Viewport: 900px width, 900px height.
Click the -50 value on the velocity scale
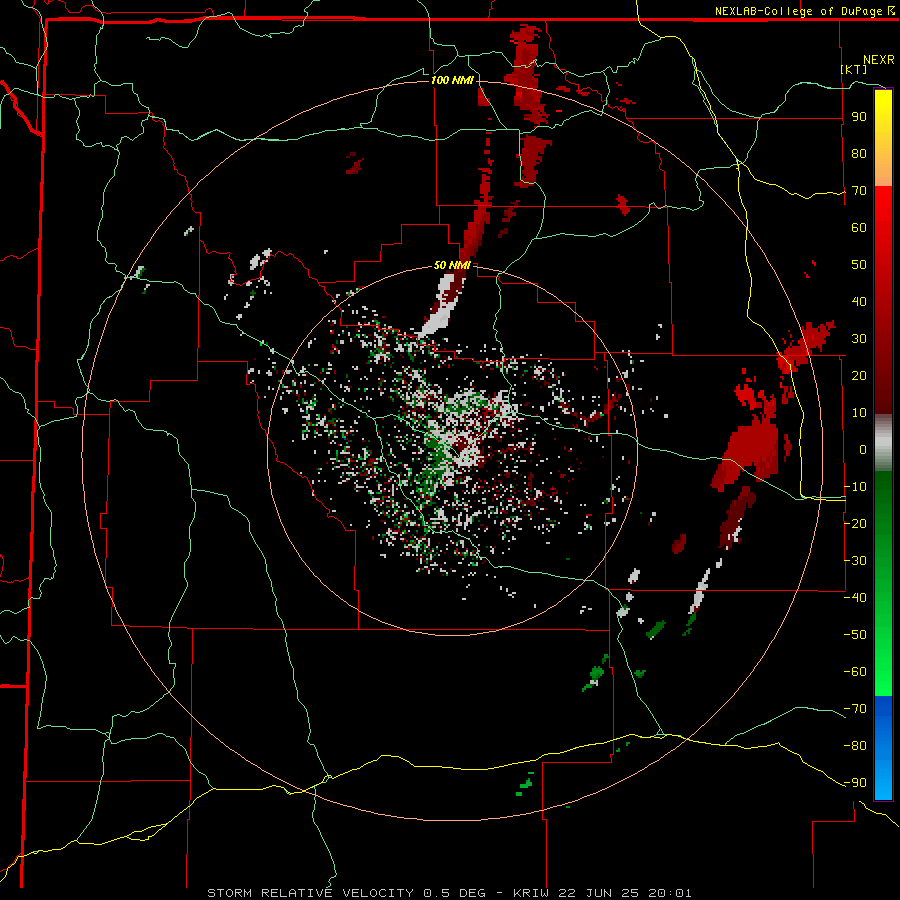(x=855, y=635)
